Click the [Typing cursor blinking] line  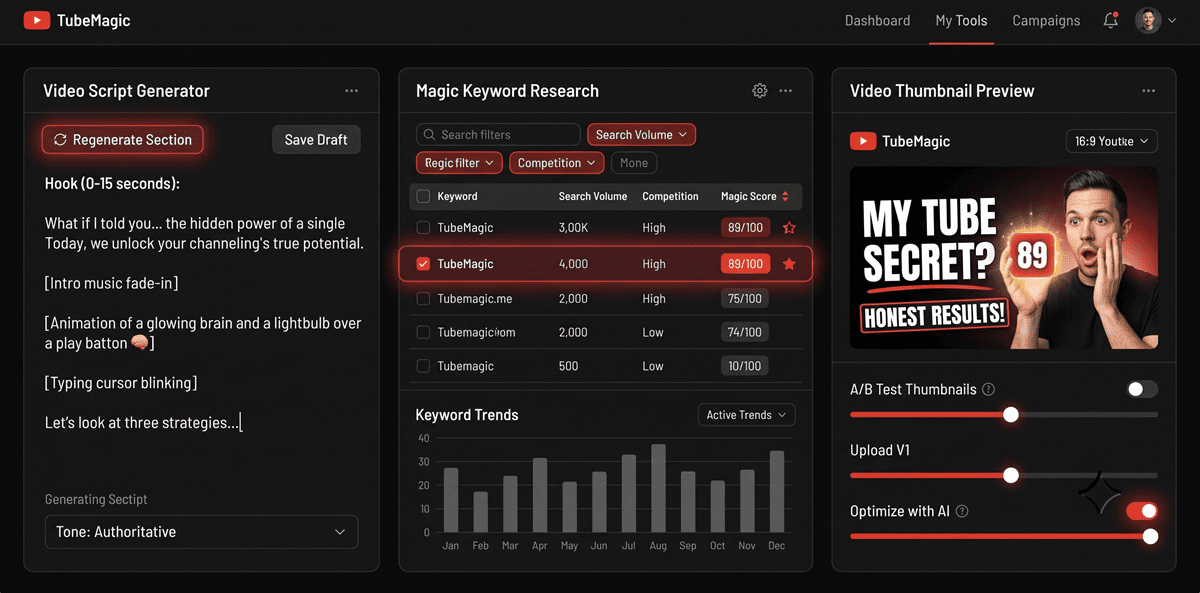pos(121,383)
